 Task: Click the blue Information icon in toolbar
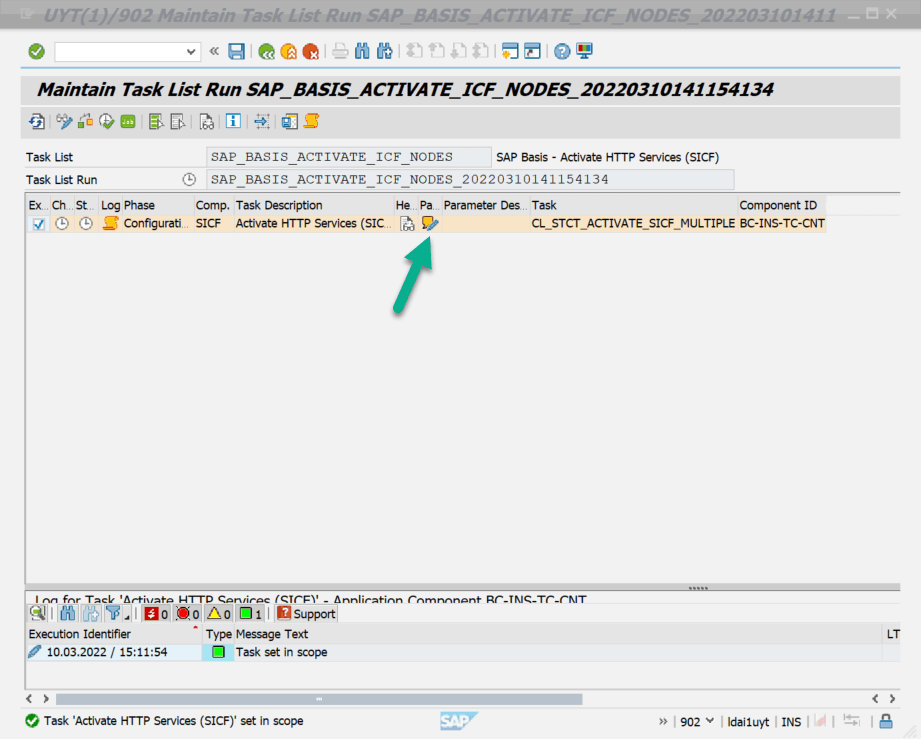pos(233,122)
